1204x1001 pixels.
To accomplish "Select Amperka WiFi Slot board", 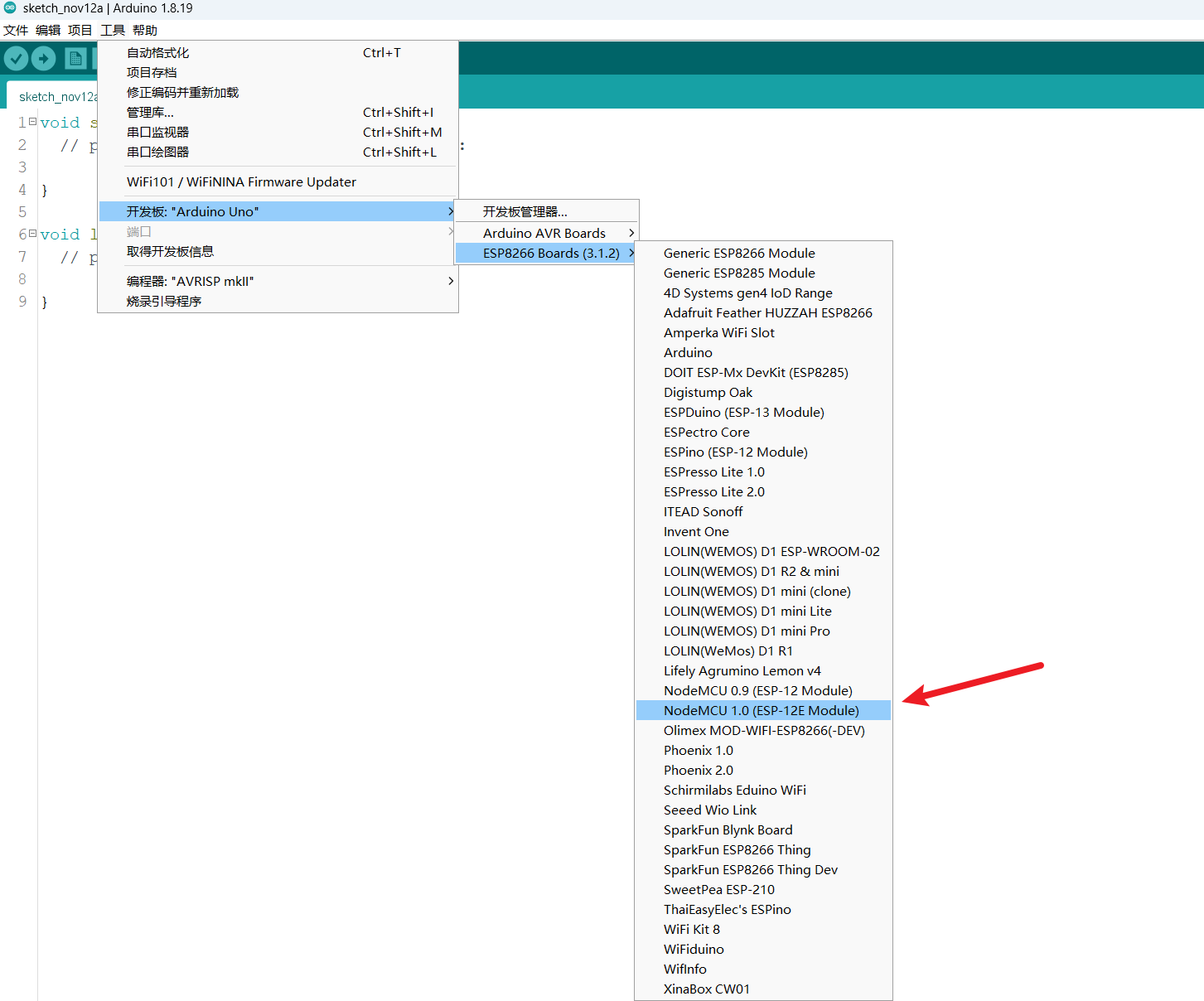I will pos(763,332).
